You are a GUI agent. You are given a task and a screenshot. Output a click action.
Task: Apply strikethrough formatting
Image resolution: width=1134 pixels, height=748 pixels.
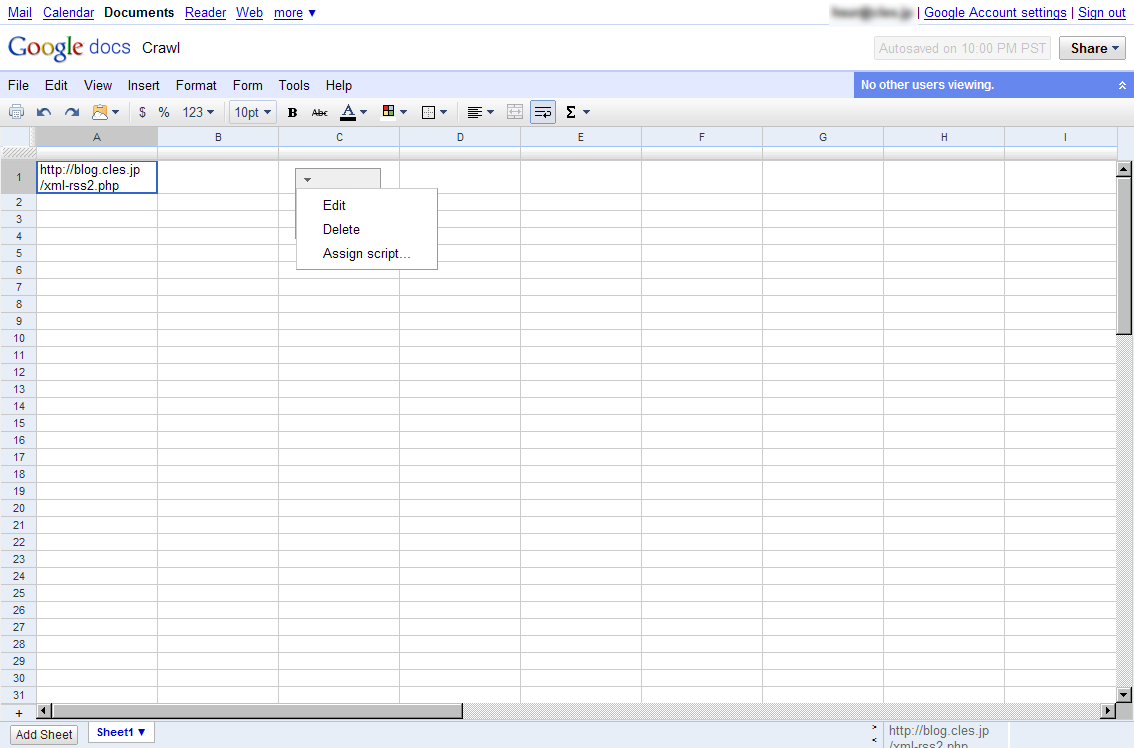(x=320, y=112)
